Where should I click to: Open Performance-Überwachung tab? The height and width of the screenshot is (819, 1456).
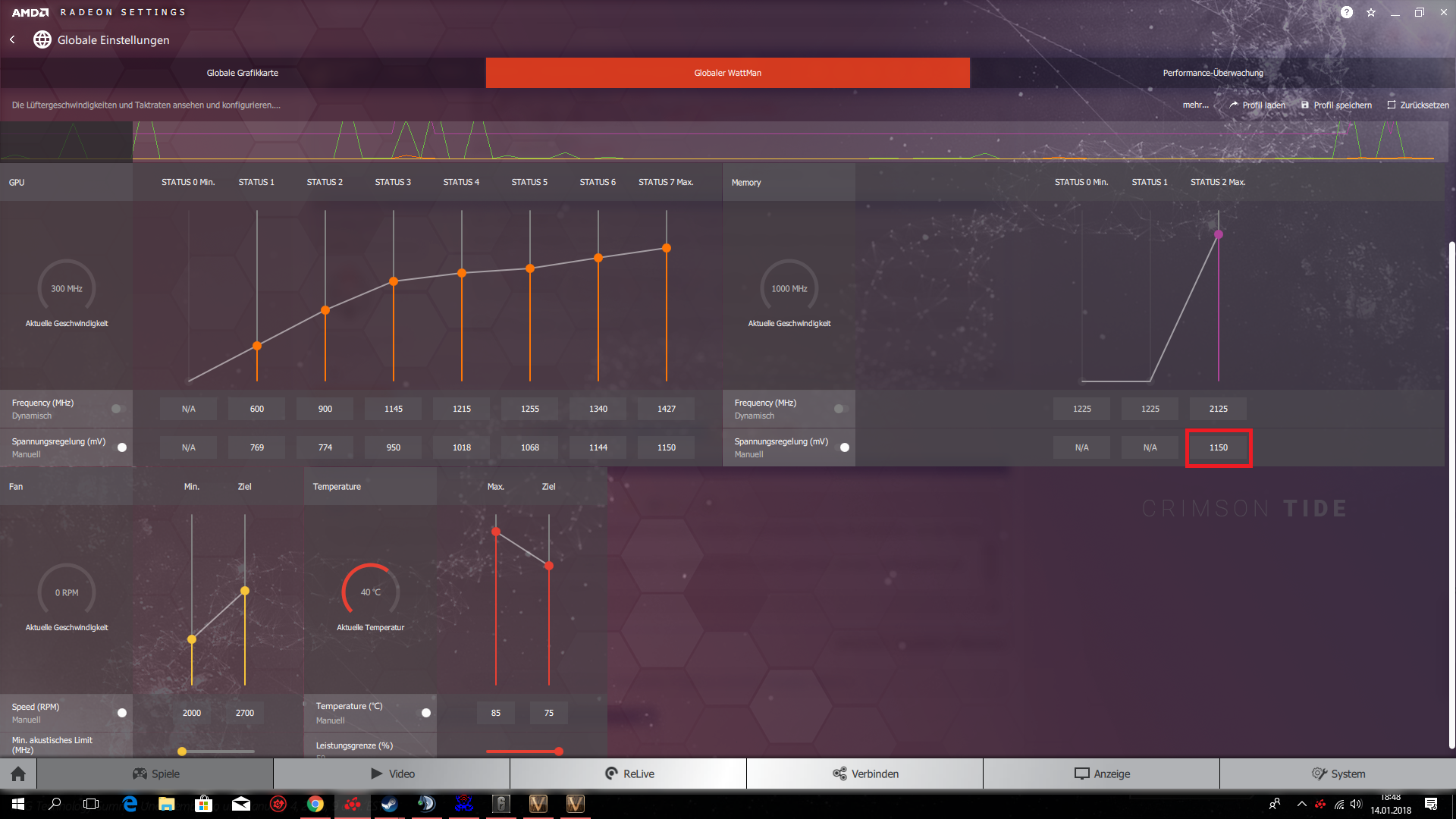coord(1213,73)
